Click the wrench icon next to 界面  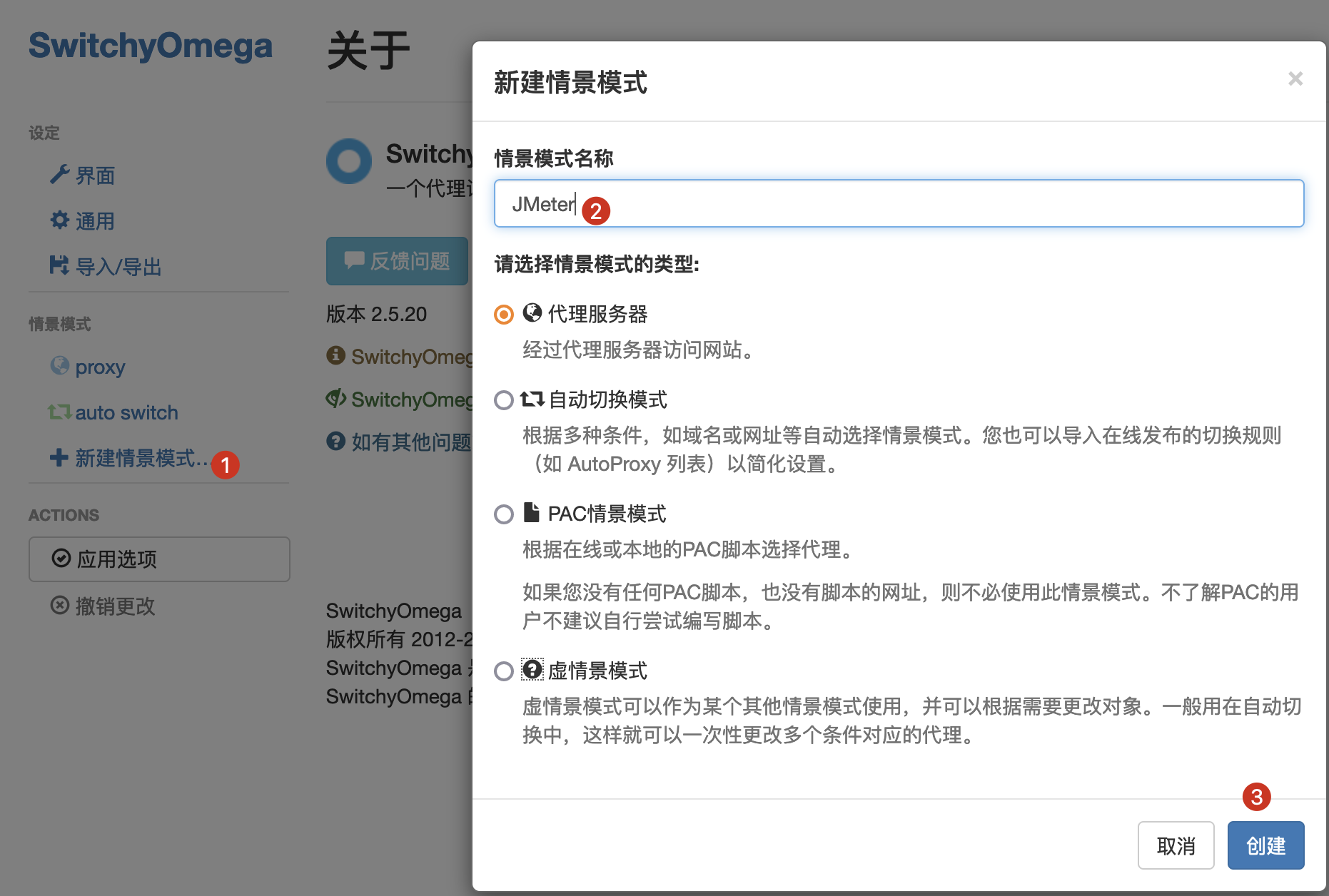click(x=60, y=174)
